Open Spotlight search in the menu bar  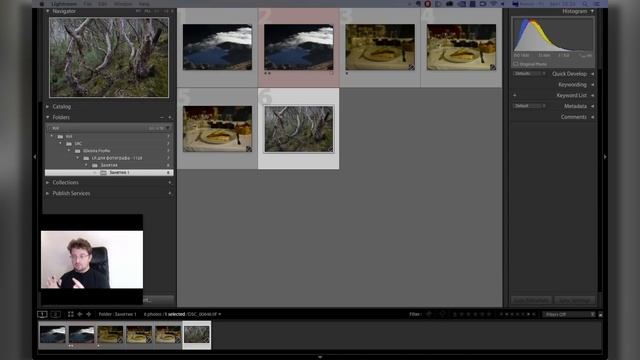[585, 4]
